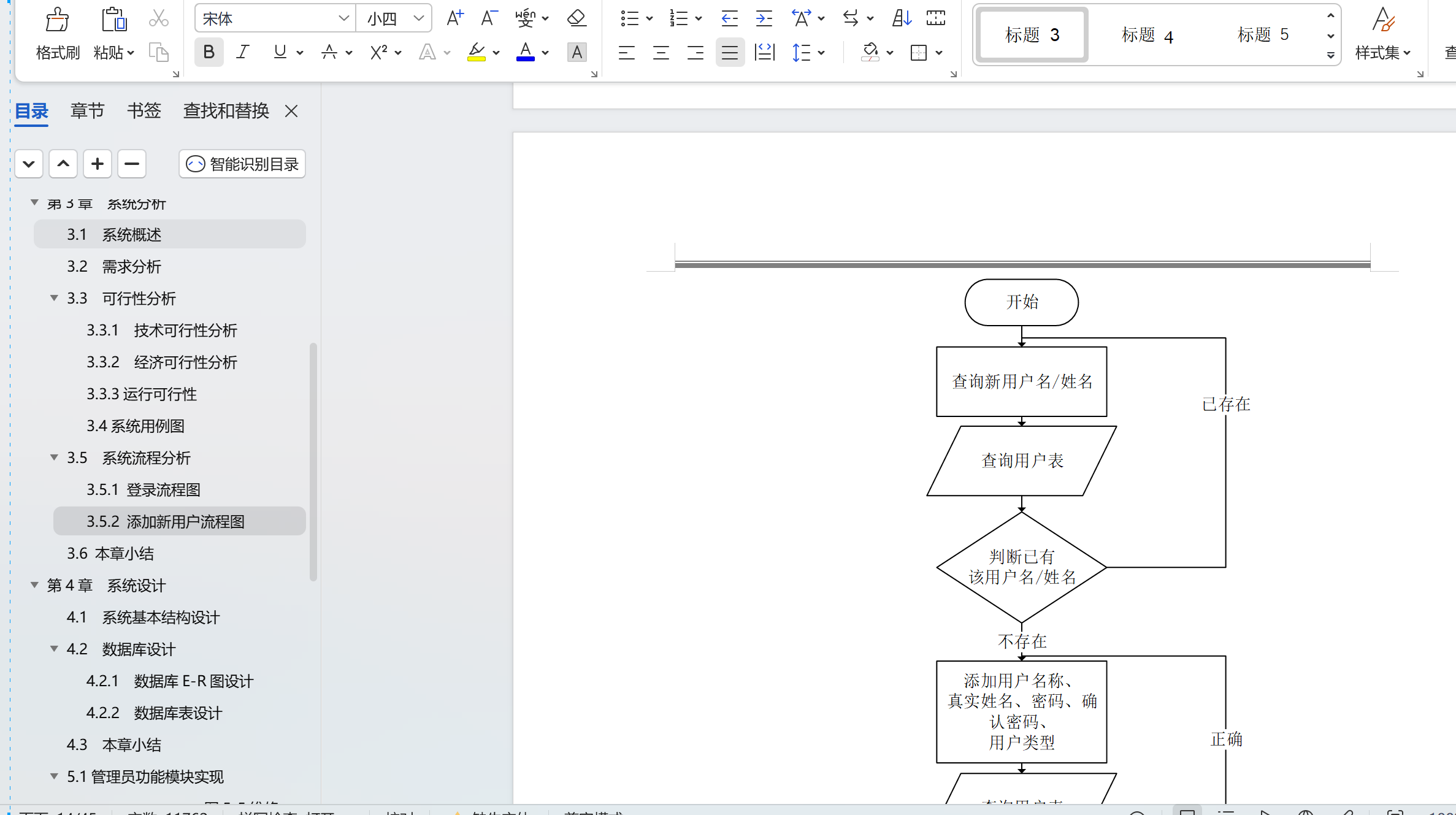The width and height of the screenshot is (1456, 815).
Task: Open the 查找和替换 panel
Action: [226, 111]
